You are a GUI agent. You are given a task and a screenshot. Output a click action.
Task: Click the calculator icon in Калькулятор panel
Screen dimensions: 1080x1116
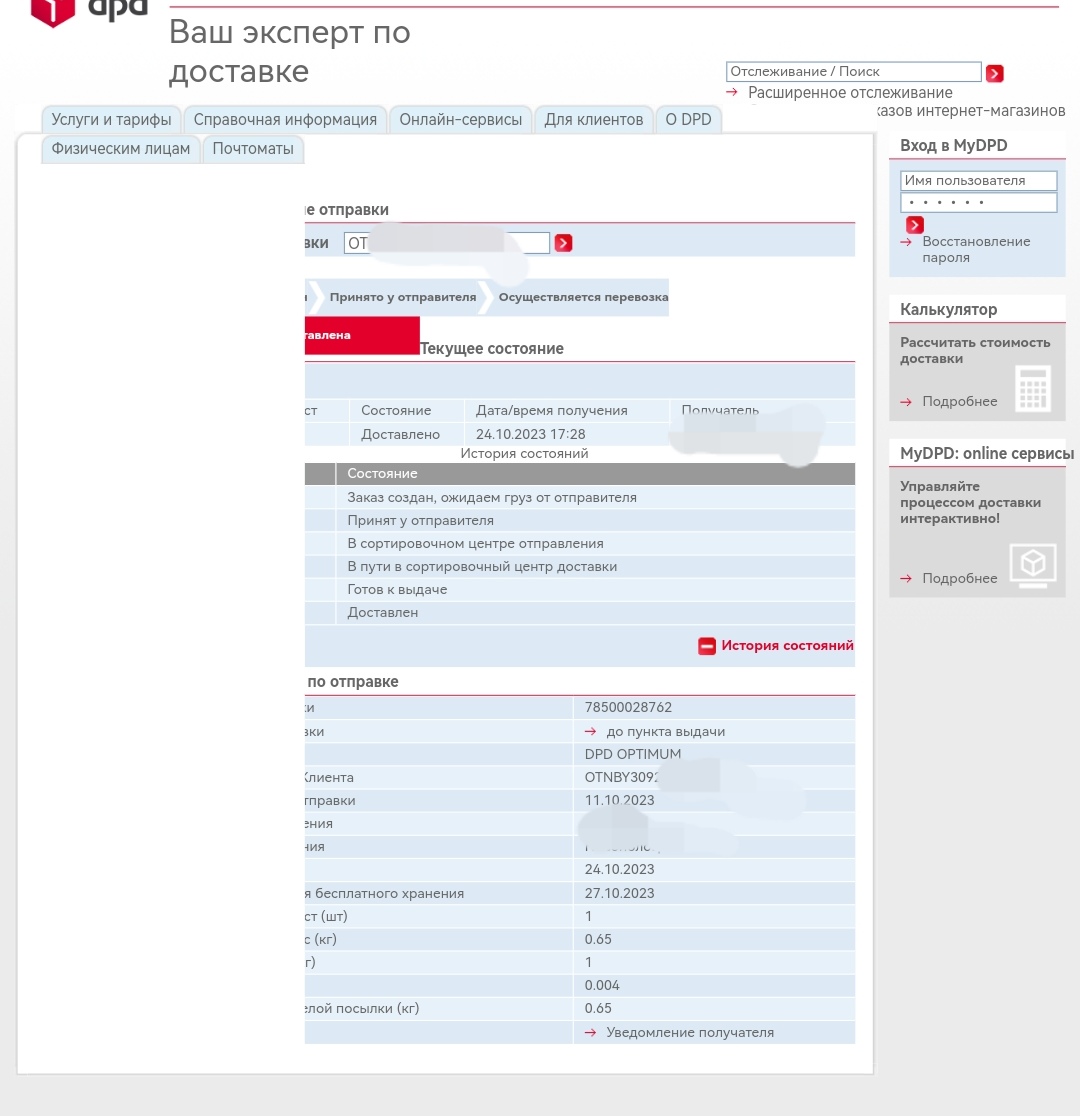(1032, 389)
